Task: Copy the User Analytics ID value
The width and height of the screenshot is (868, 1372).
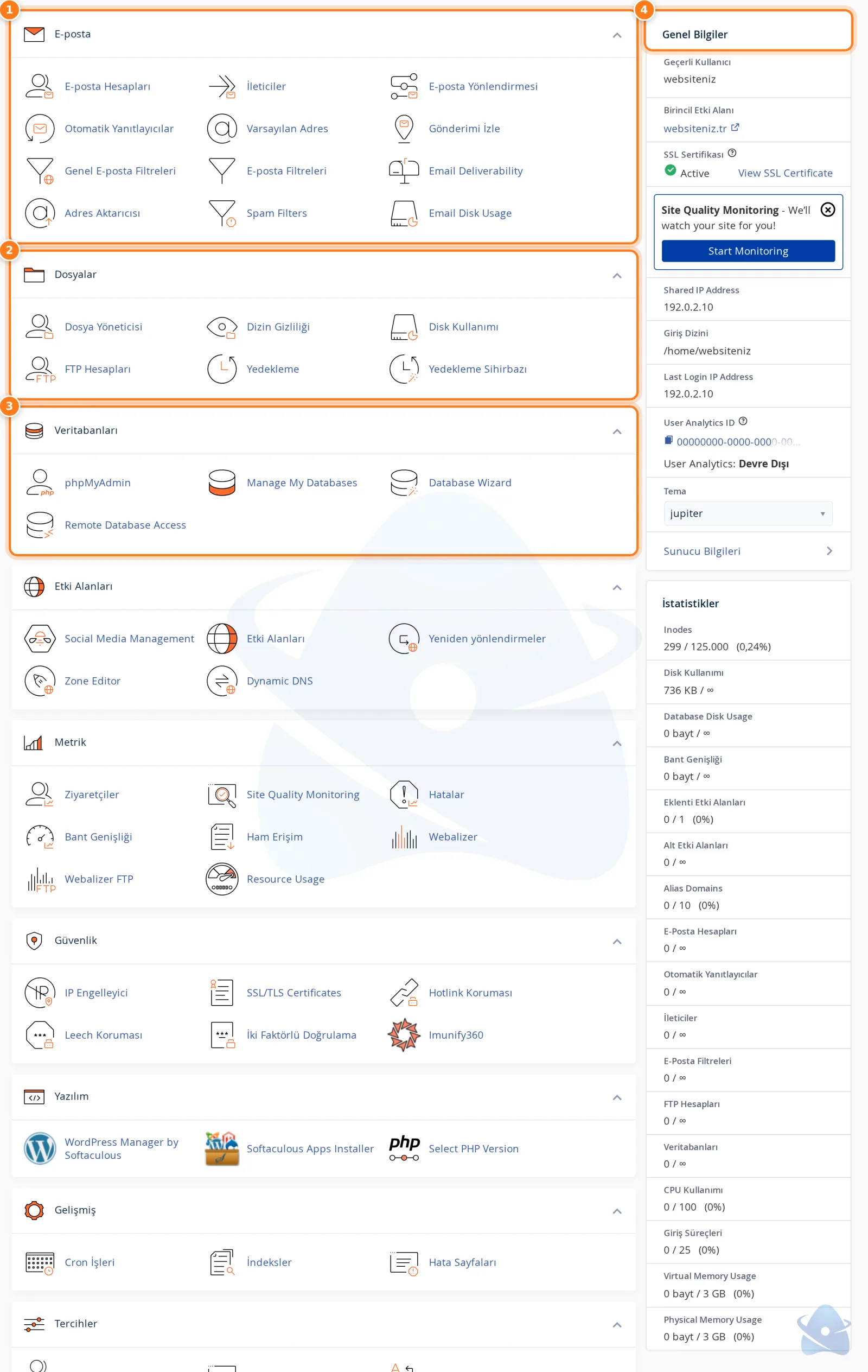Action: coord(669,441)
